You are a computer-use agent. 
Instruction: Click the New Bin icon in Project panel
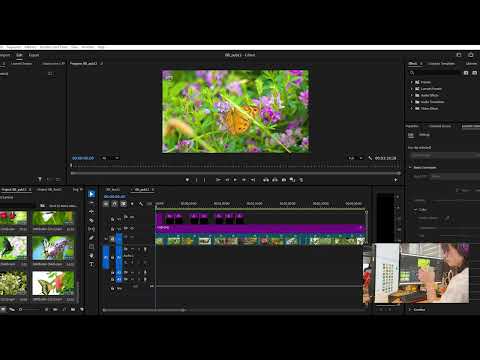(x=73, y=309)
